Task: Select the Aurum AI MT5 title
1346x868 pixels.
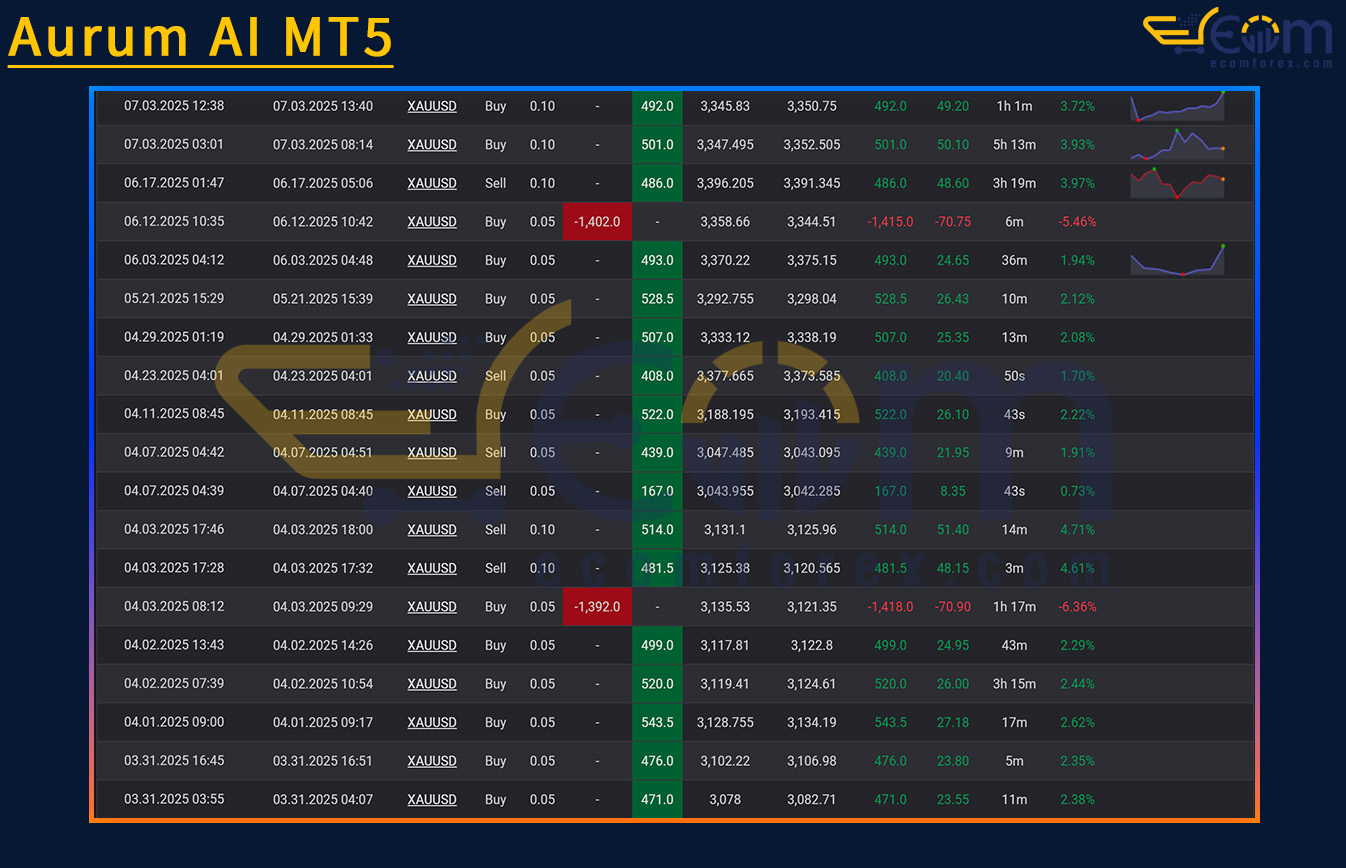Action: click(x=200, y=38)
